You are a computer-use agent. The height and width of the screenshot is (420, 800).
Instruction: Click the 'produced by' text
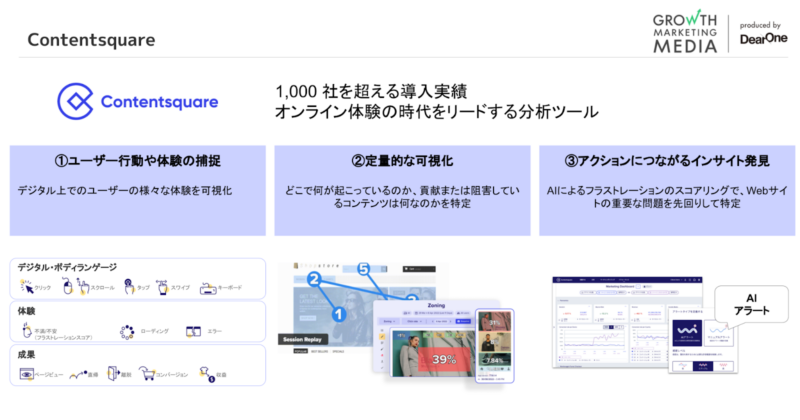pyautogui.click(x=760, y=25)
